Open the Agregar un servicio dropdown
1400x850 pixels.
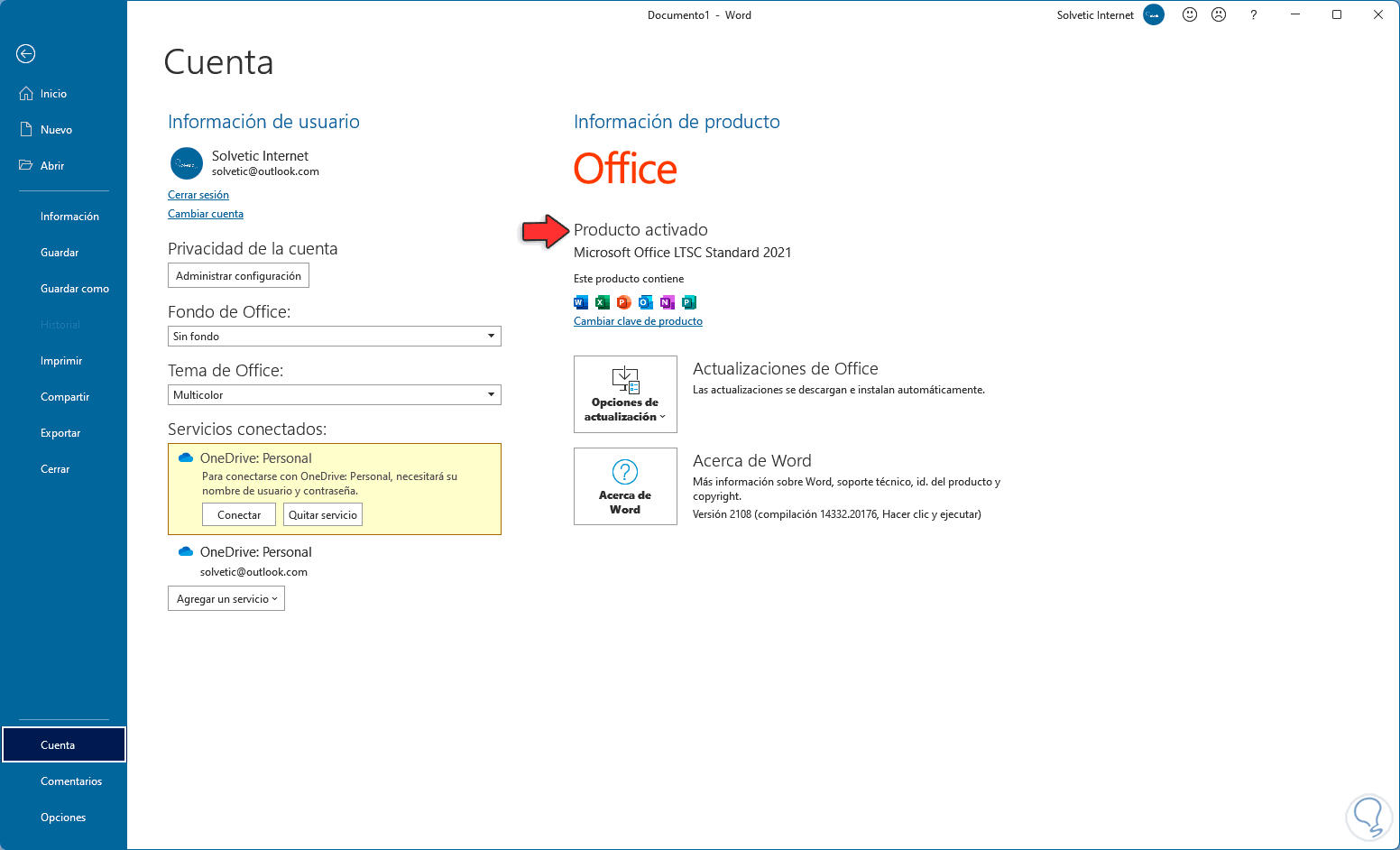point(226,599)
